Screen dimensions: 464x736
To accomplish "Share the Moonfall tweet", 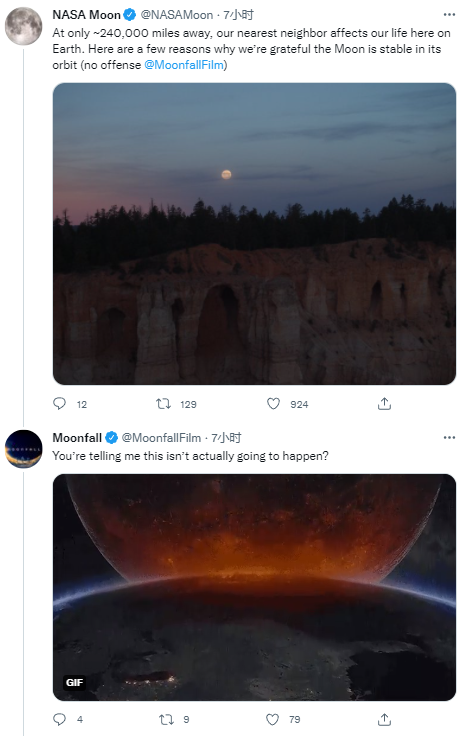I will point(384,719).
